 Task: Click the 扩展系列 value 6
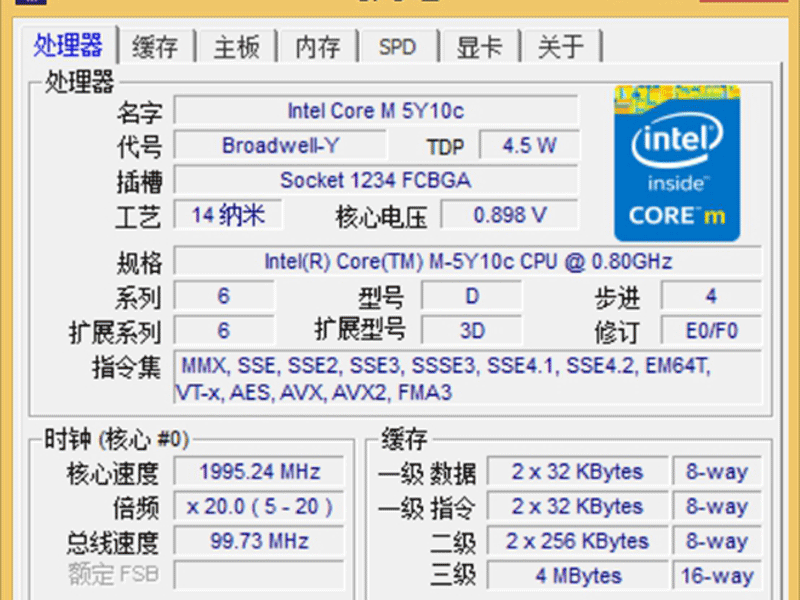[224, 331]
